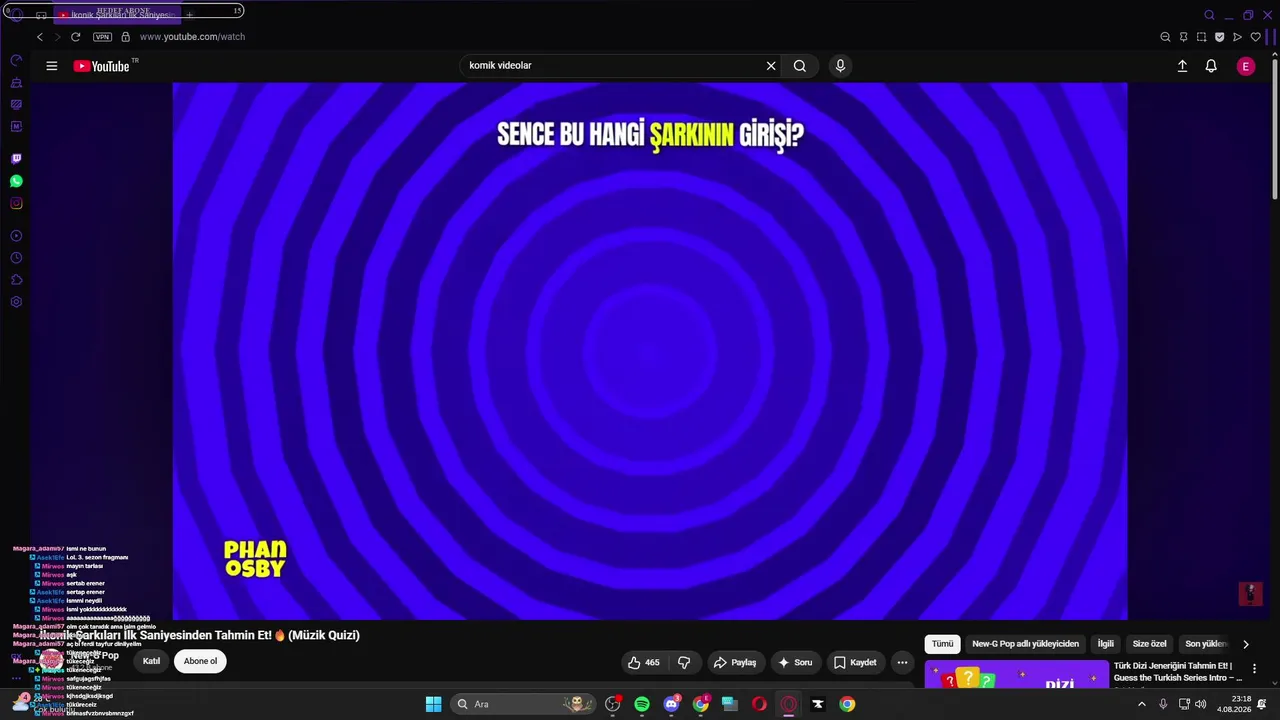The height and width of the screenshot is (720, 1280).
Task: Show more filter chips with right arrow
Action: 1245,644
